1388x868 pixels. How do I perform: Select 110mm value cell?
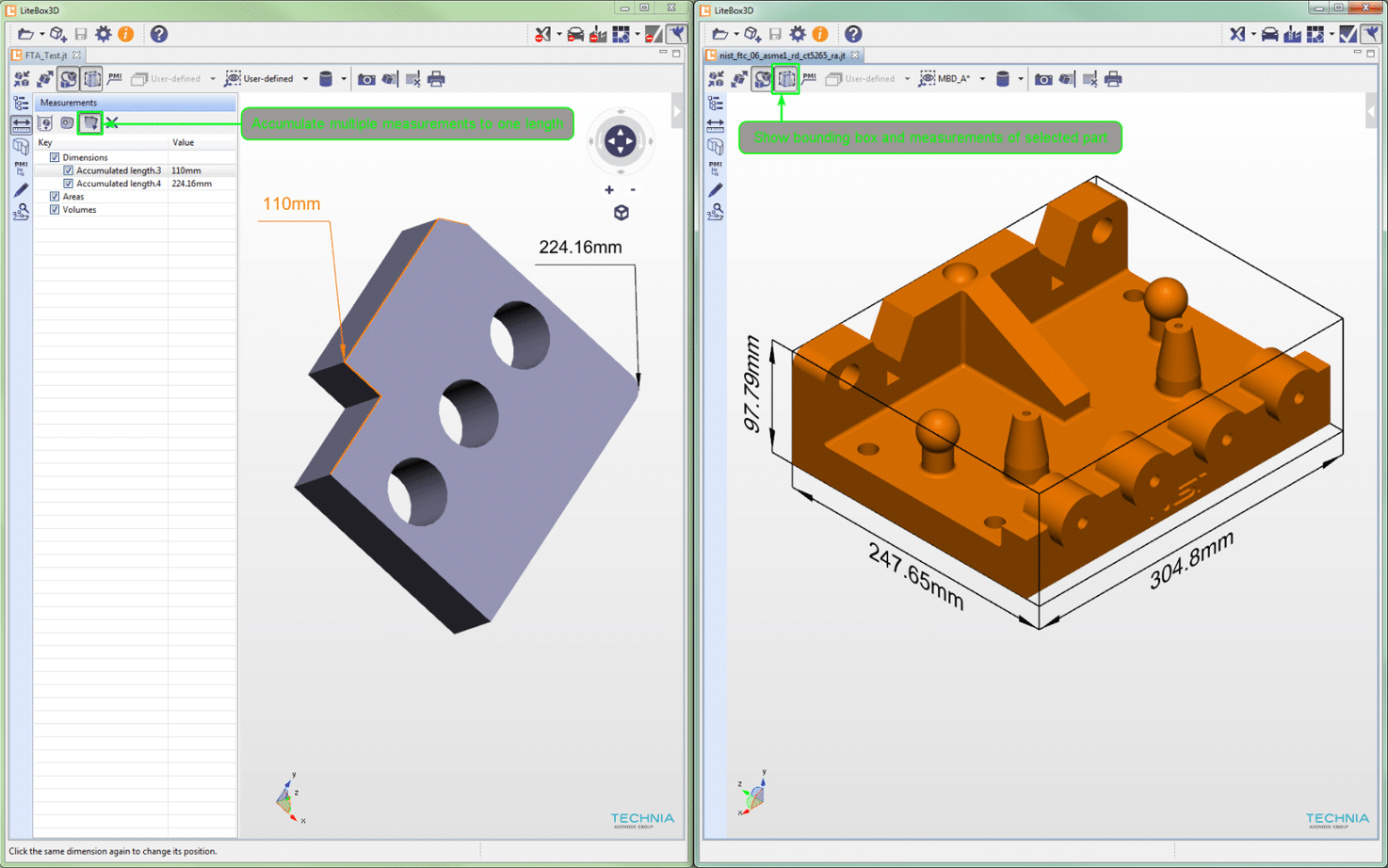pyautogui.click(x=202, y=170)
